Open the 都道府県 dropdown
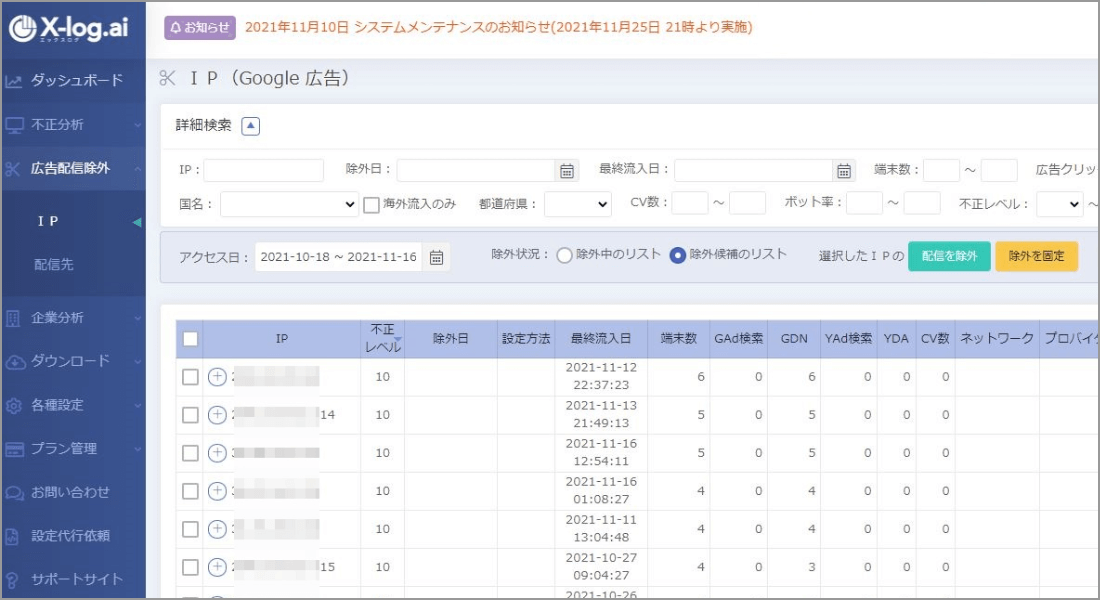This screenshot has width=1100, height=600. coord(577,204)
